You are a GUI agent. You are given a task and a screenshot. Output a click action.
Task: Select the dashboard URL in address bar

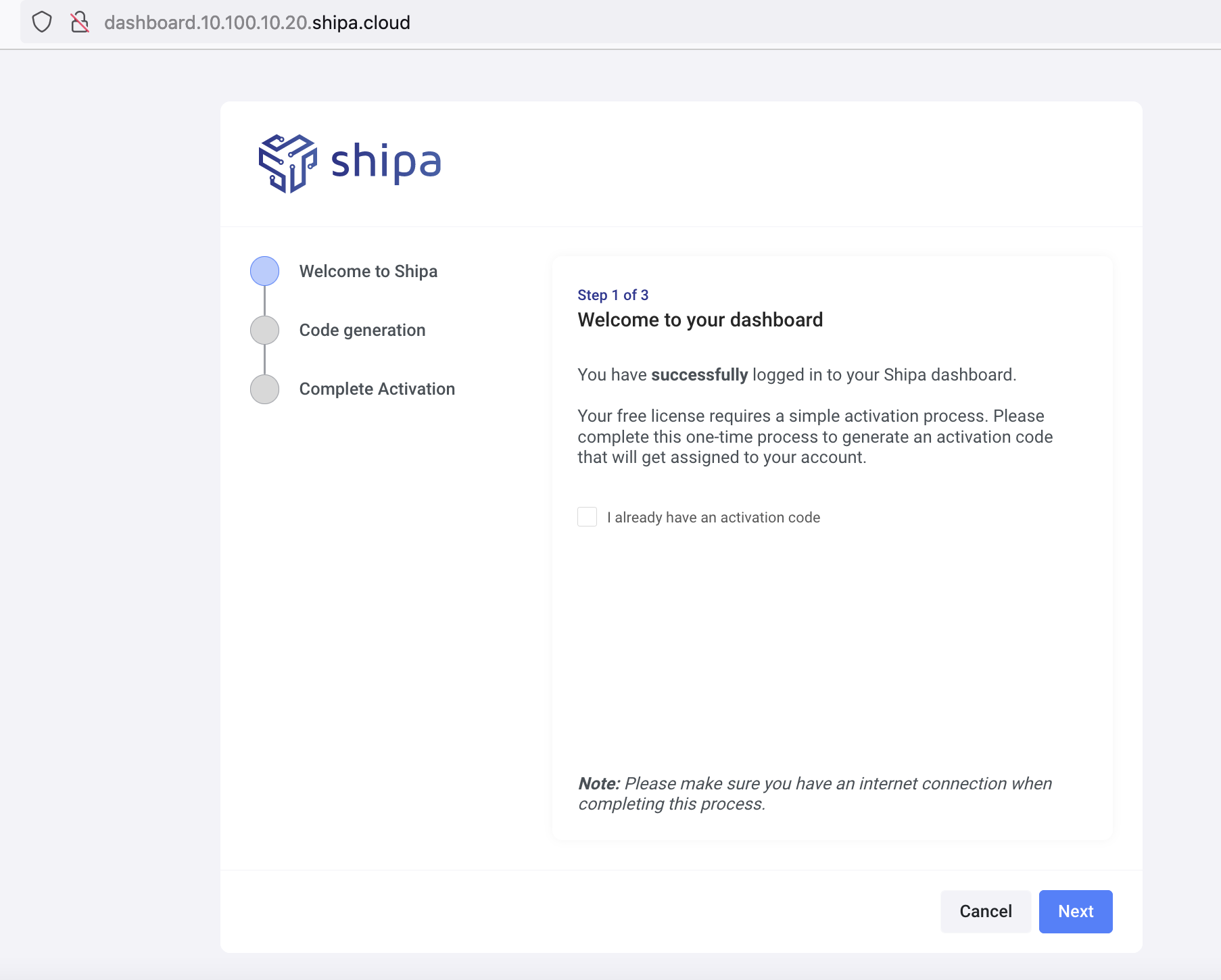tap(257, 22)
